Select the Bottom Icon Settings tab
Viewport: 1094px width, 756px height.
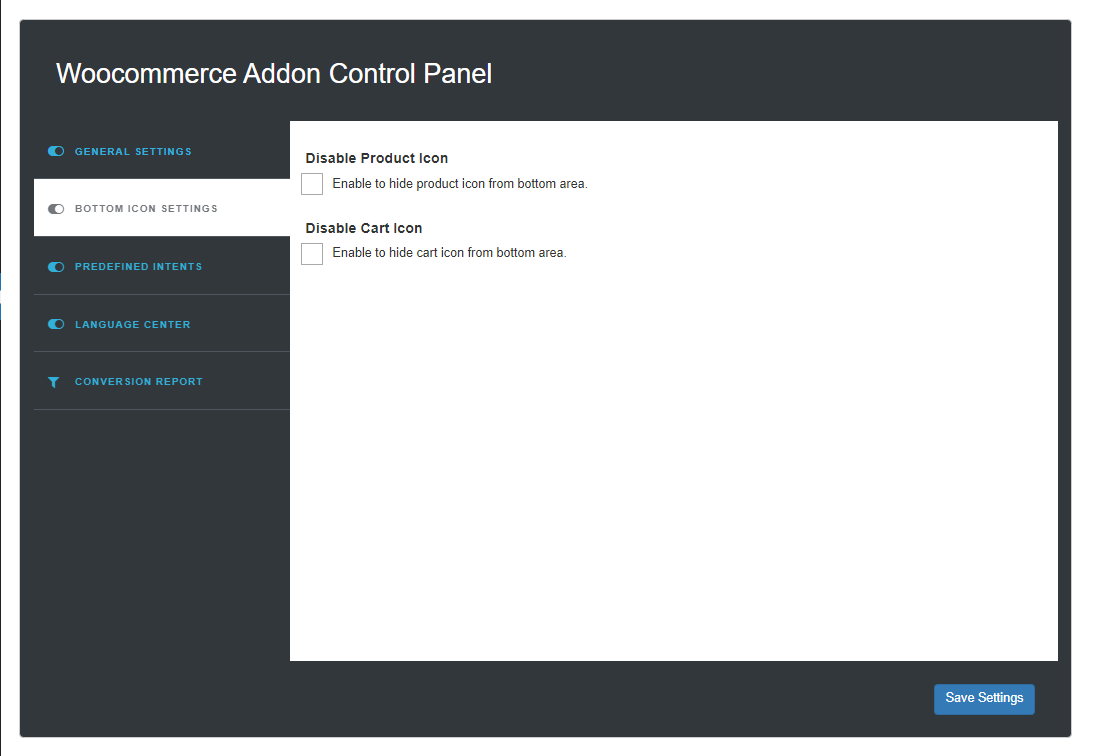(162, 208)
